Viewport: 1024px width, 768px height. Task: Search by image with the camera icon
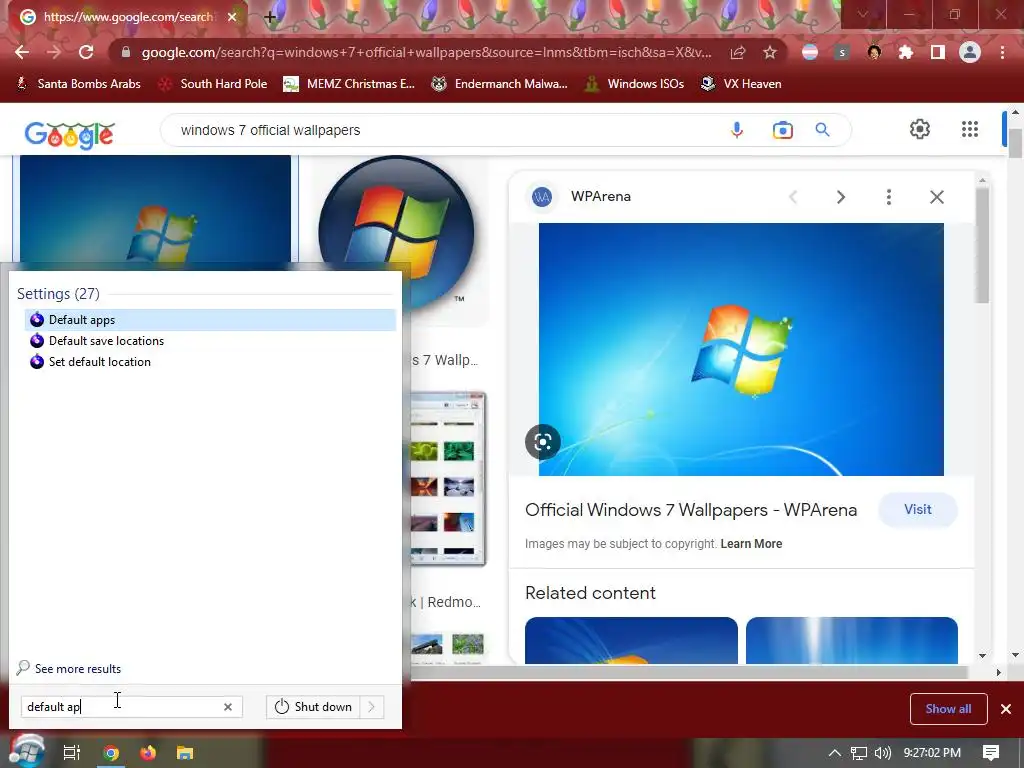pos(782,130)
